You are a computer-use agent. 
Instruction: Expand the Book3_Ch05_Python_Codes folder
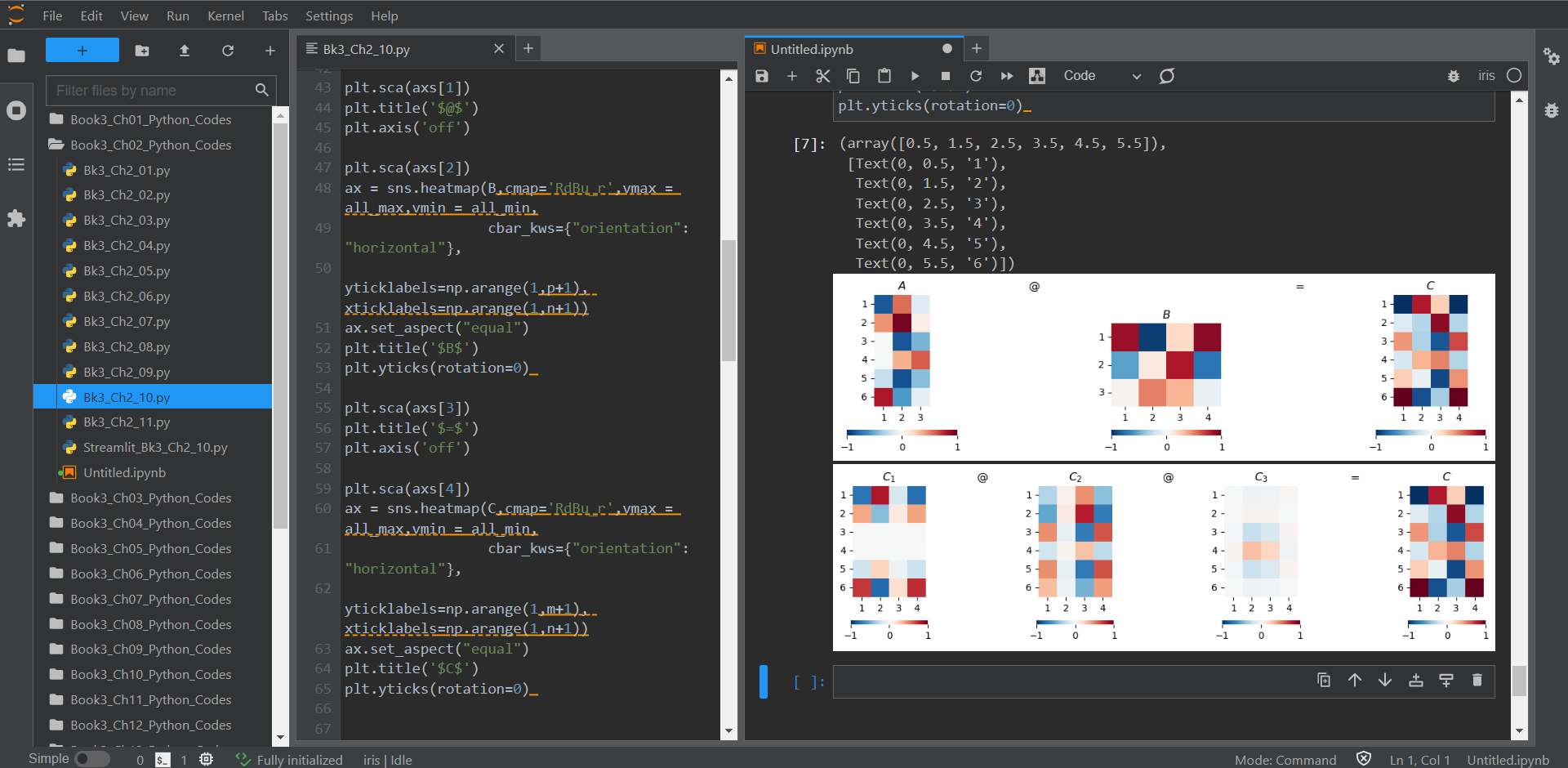pos(152,548)
